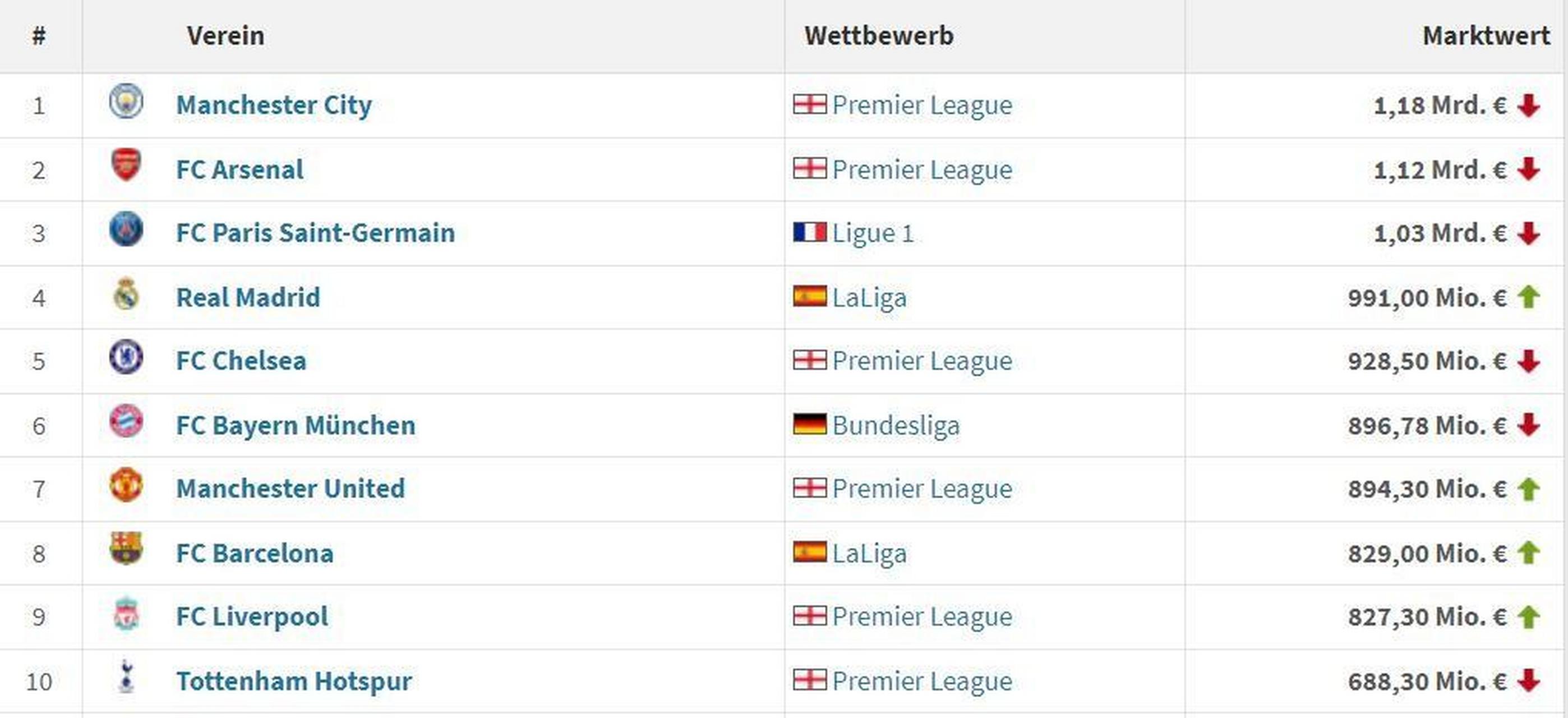1568x718 pixels.
Task: Open the FC Paris Saint-Germain link
Action: point(315,233)
